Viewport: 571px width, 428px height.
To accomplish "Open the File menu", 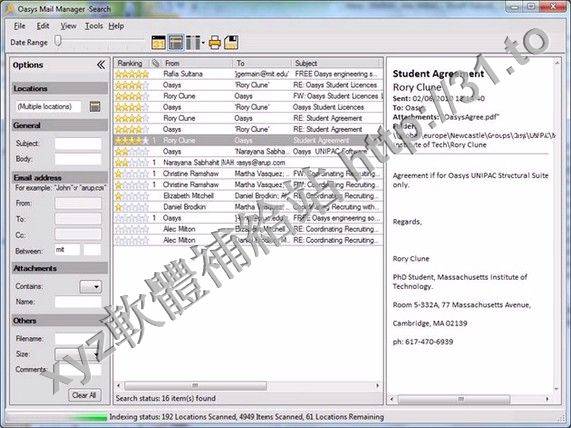I will pos(20,26).
